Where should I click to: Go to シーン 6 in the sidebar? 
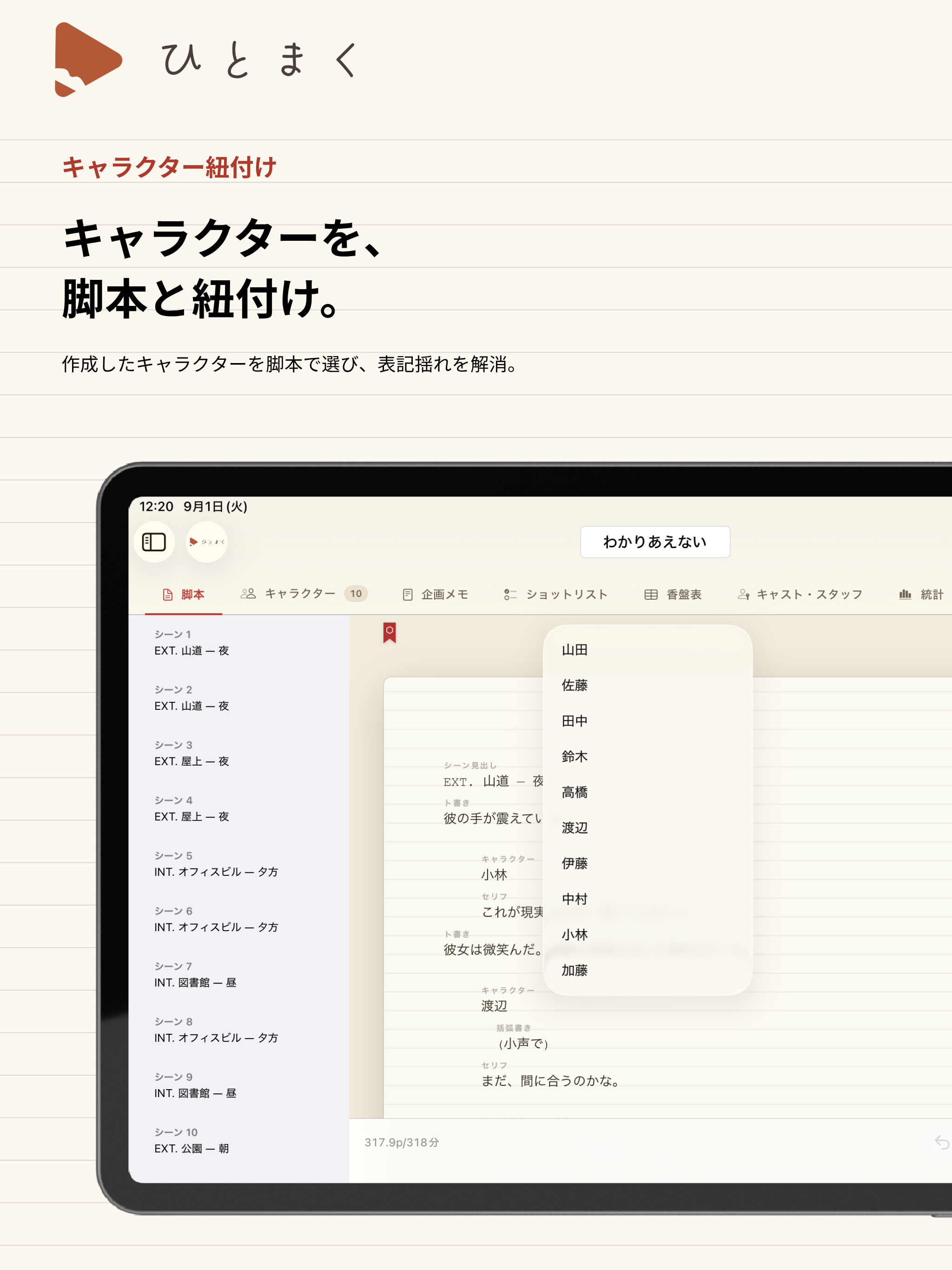click(x=238, y=919)
